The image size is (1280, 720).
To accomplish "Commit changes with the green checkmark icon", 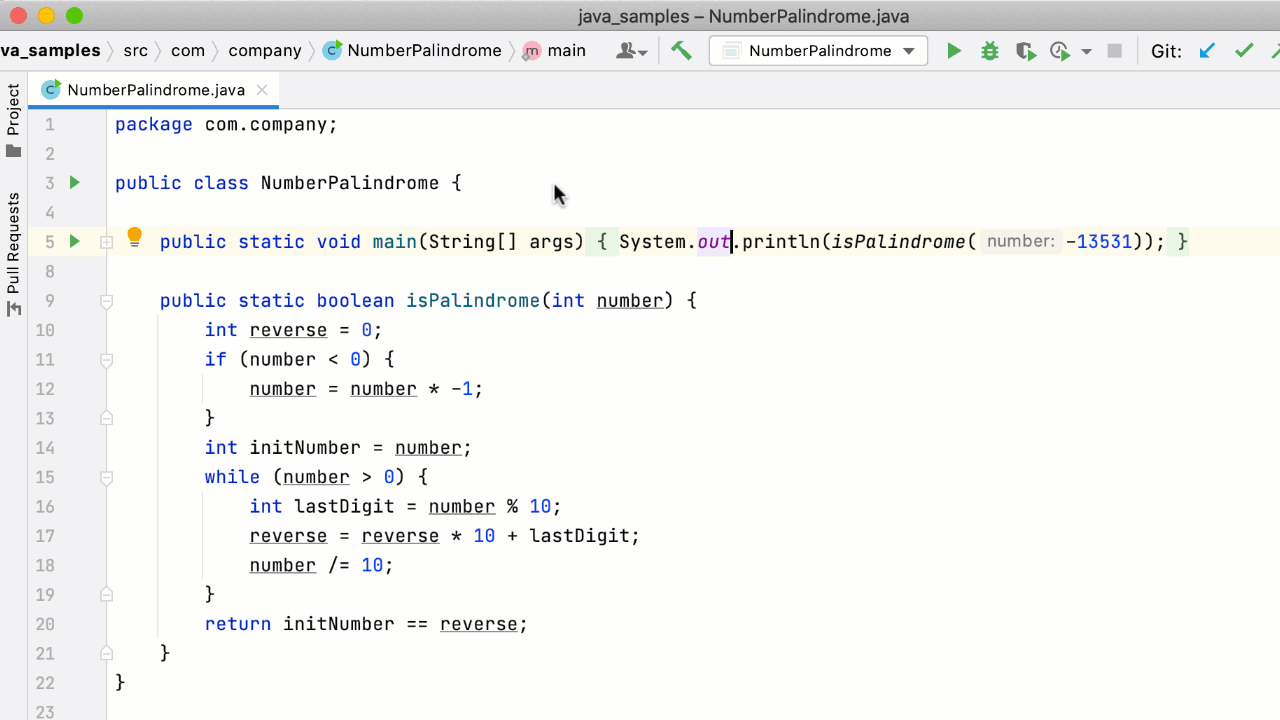I will tap(1244, 51).
